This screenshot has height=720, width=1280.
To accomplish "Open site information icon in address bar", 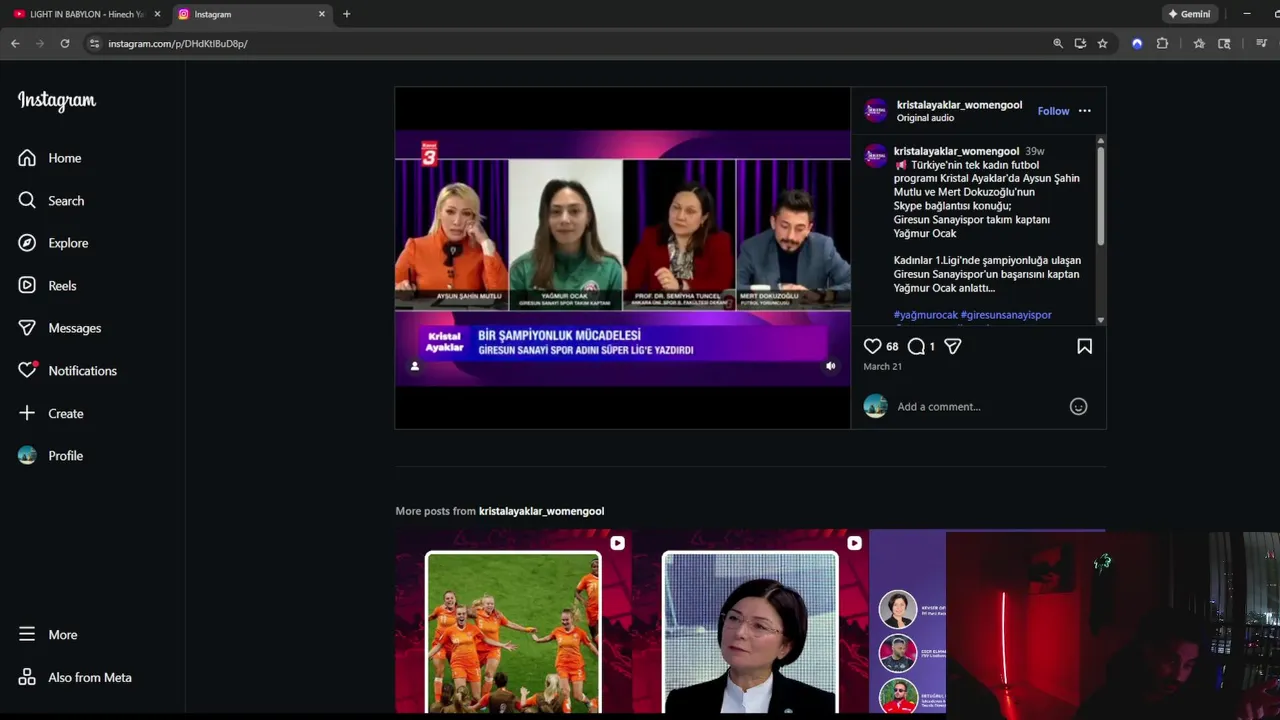I will (94, 44).
